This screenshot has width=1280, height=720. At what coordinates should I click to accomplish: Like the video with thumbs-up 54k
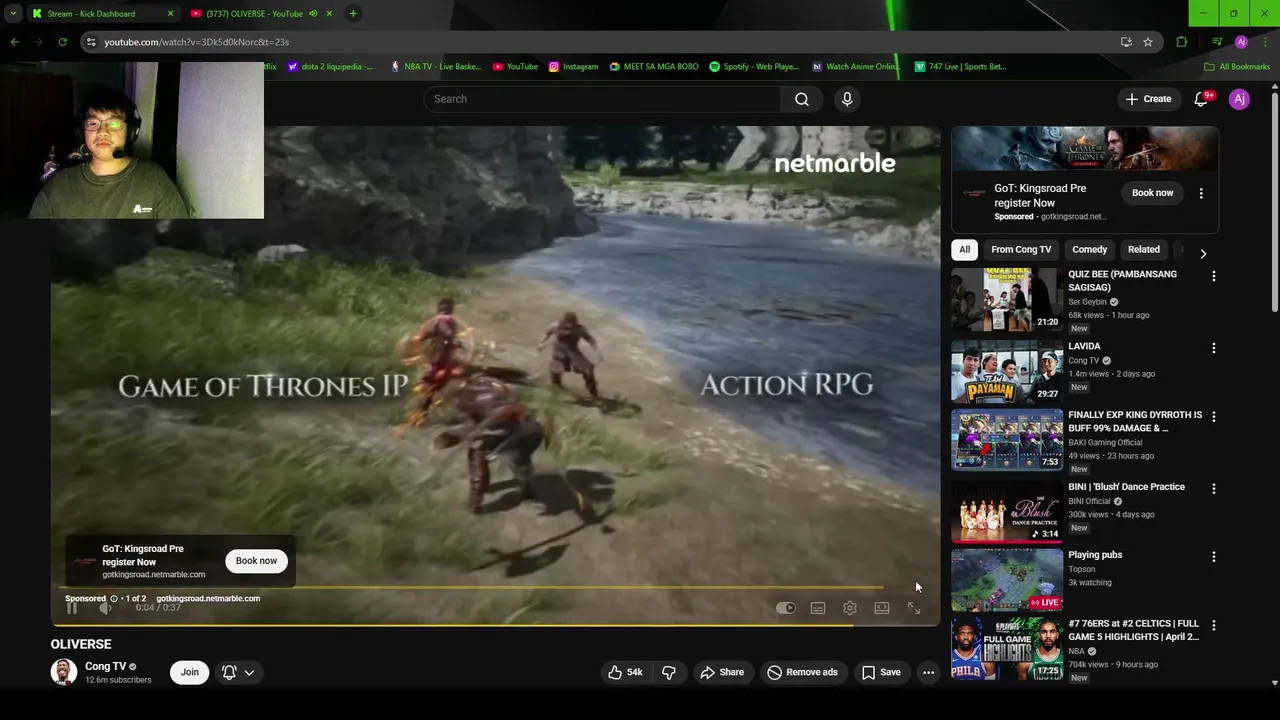click(625, 672)
